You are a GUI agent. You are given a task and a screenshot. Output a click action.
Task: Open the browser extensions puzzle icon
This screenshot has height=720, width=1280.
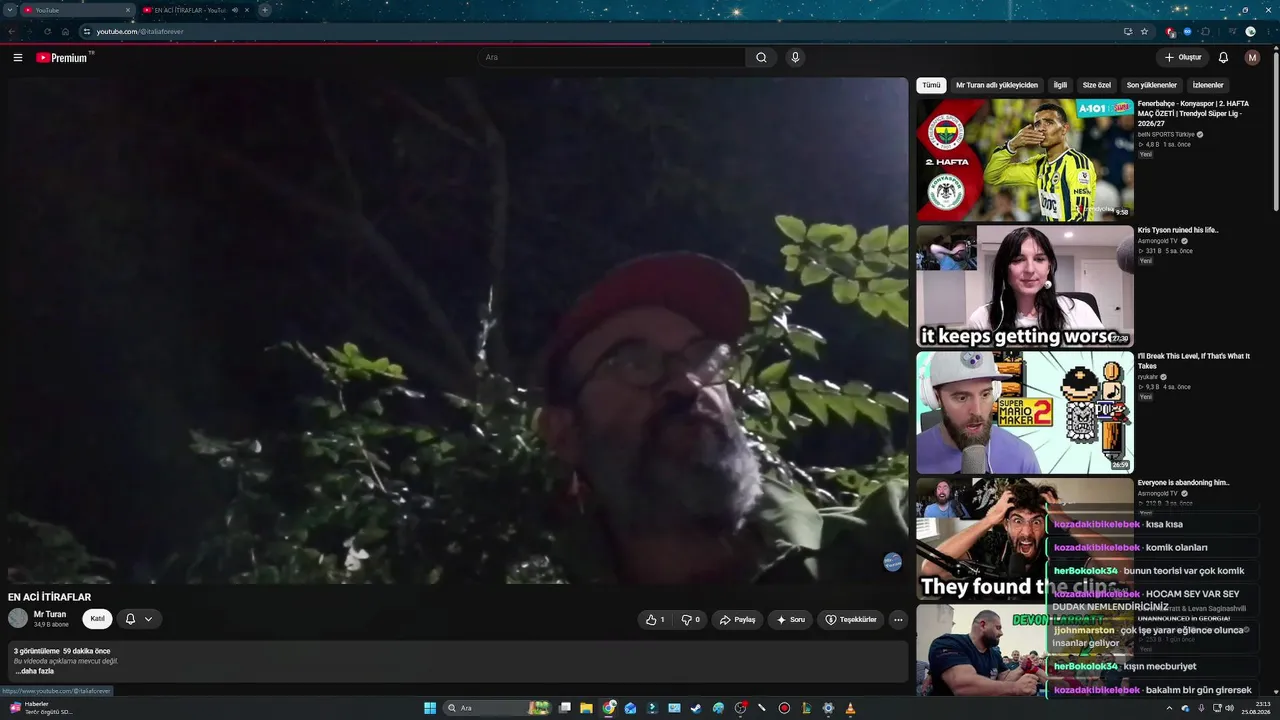pyautogui.click(x=1205, y=32)
